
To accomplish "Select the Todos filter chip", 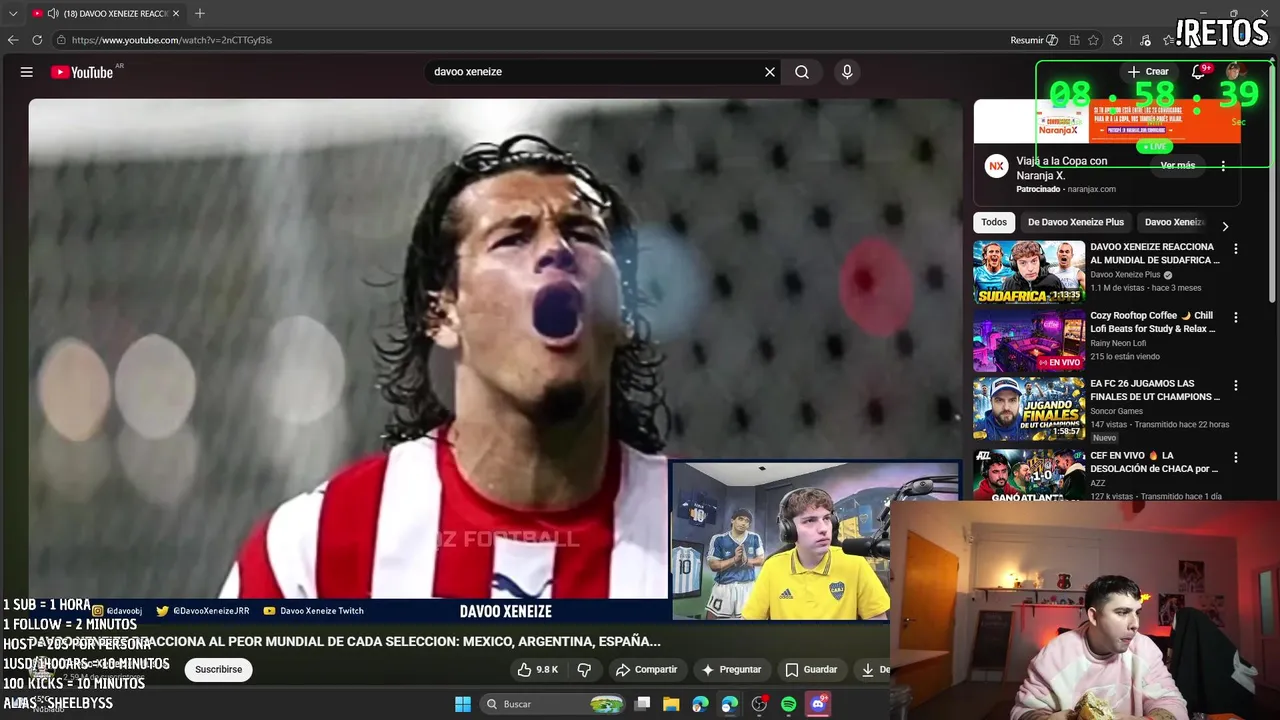I will (x=994, y=222).
